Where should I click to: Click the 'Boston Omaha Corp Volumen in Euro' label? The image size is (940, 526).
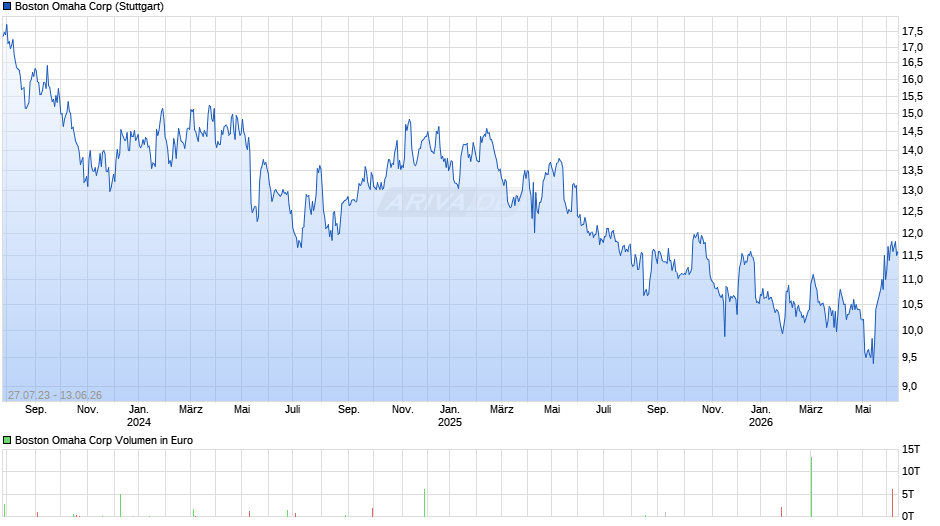pos(104,440)
